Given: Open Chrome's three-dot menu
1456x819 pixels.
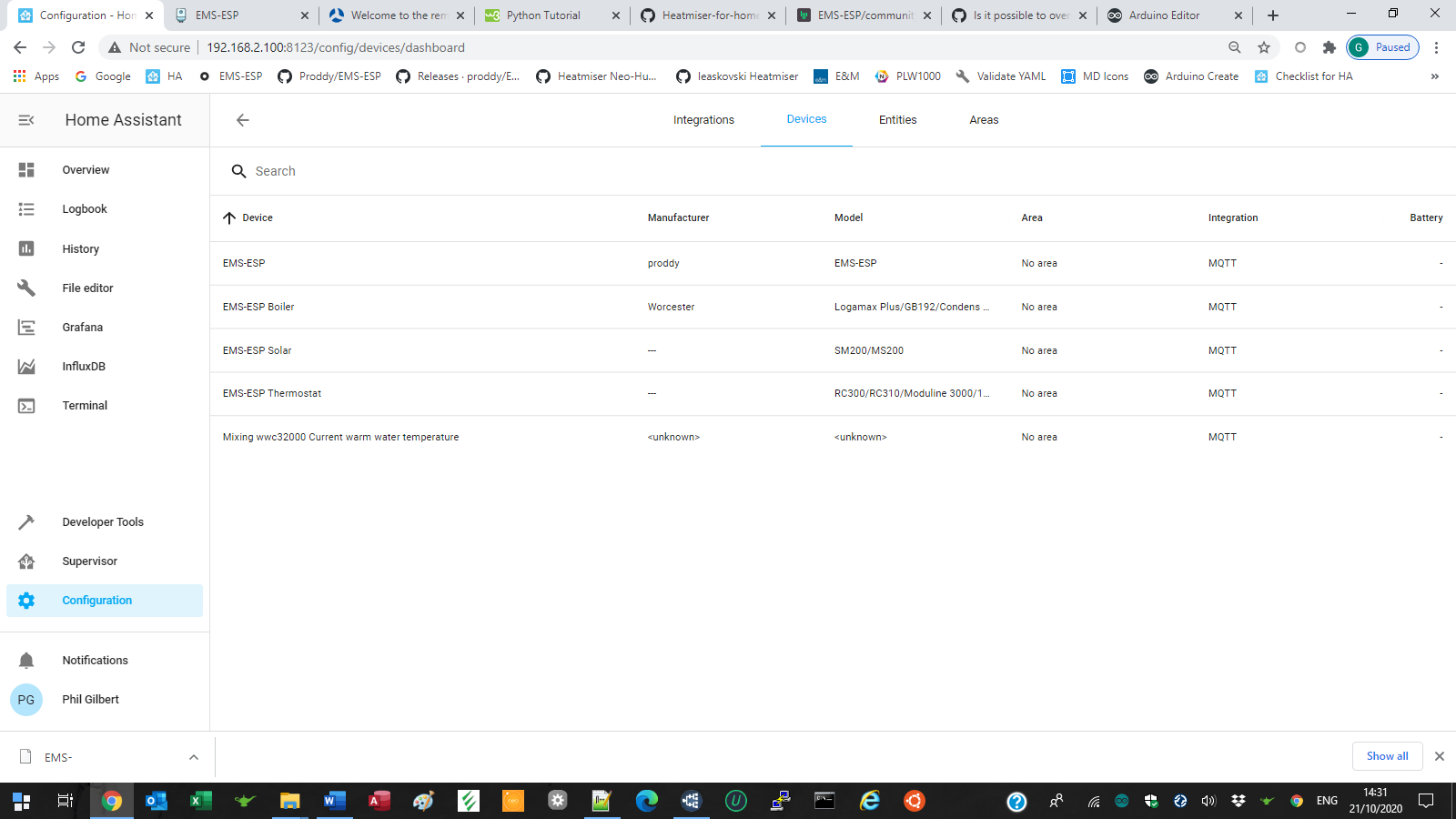Looking at the screenshot, I should [1436, 47].
